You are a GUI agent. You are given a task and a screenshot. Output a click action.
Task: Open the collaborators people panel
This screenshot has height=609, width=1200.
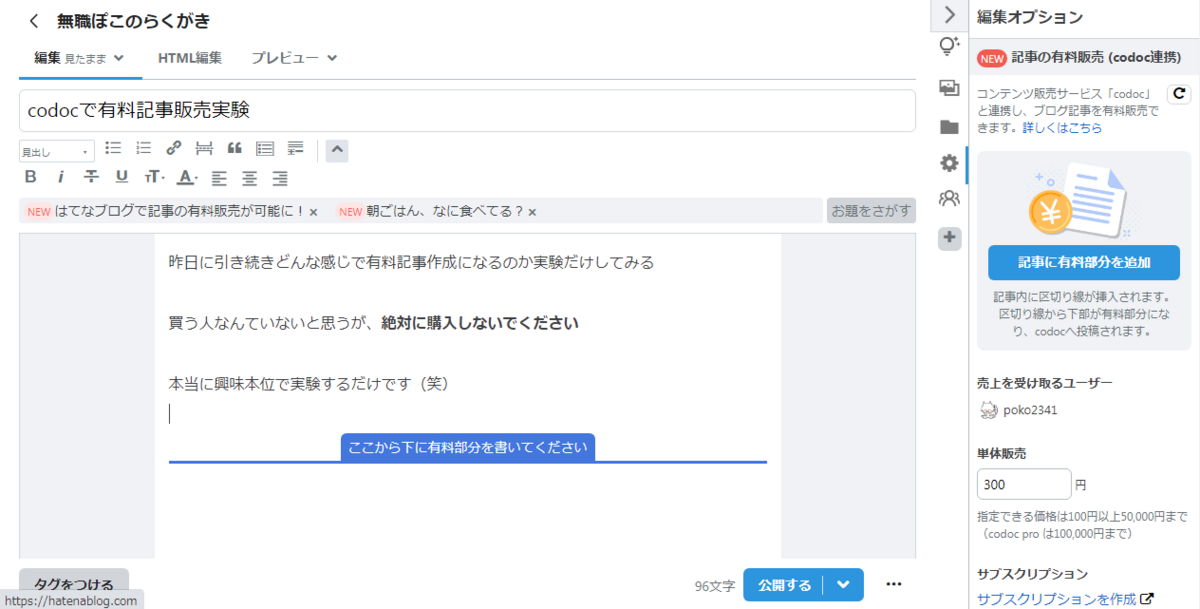click(x=949, y=198)
